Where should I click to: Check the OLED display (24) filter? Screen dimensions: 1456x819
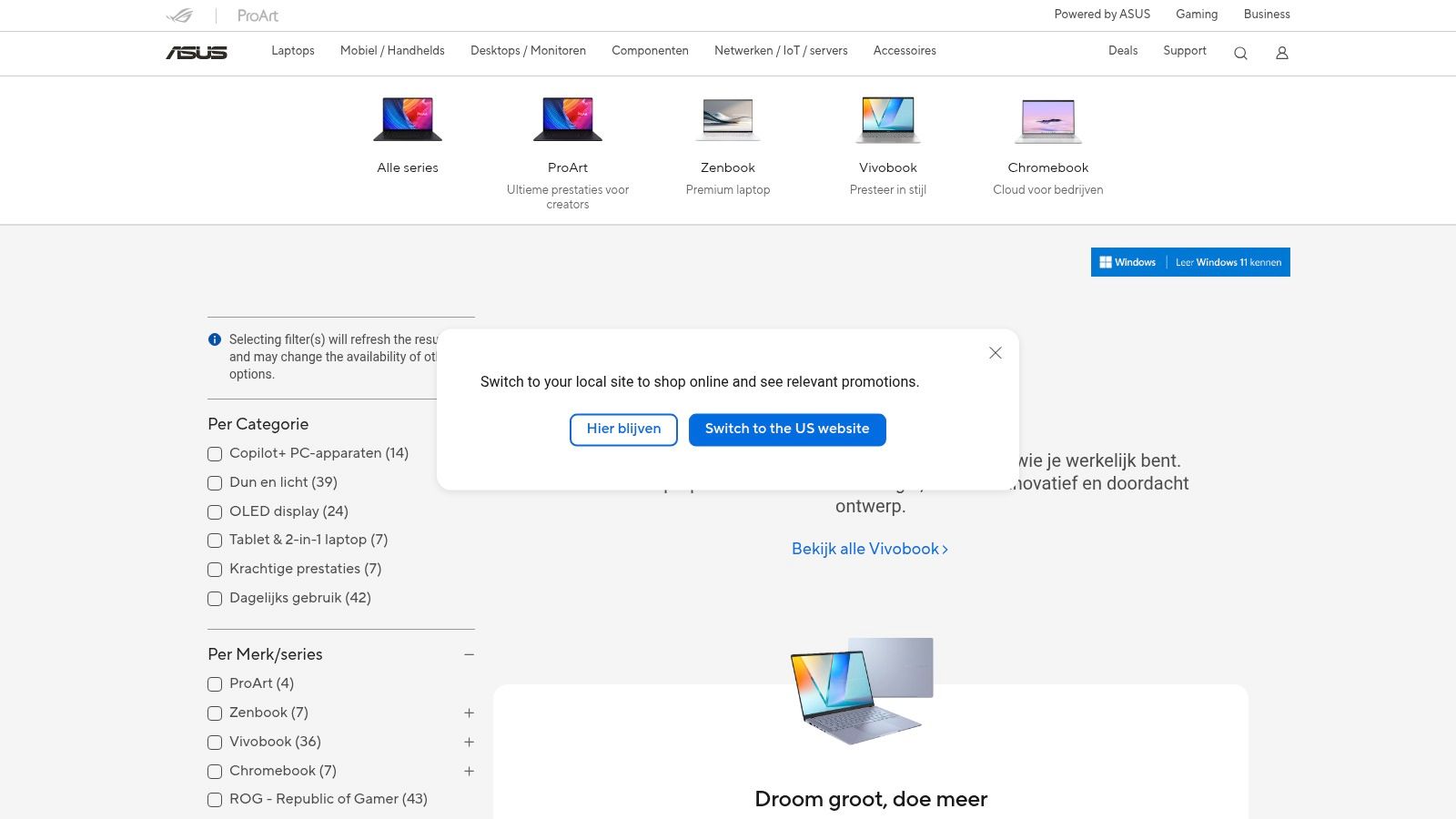click(215, 511)
